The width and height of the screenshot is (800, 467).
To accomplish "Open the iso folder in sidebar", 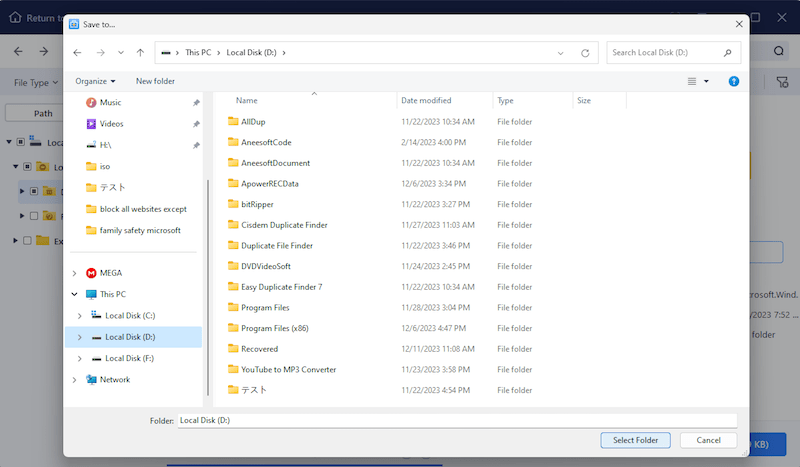I will pyautogui.click(x=98, y=166).
